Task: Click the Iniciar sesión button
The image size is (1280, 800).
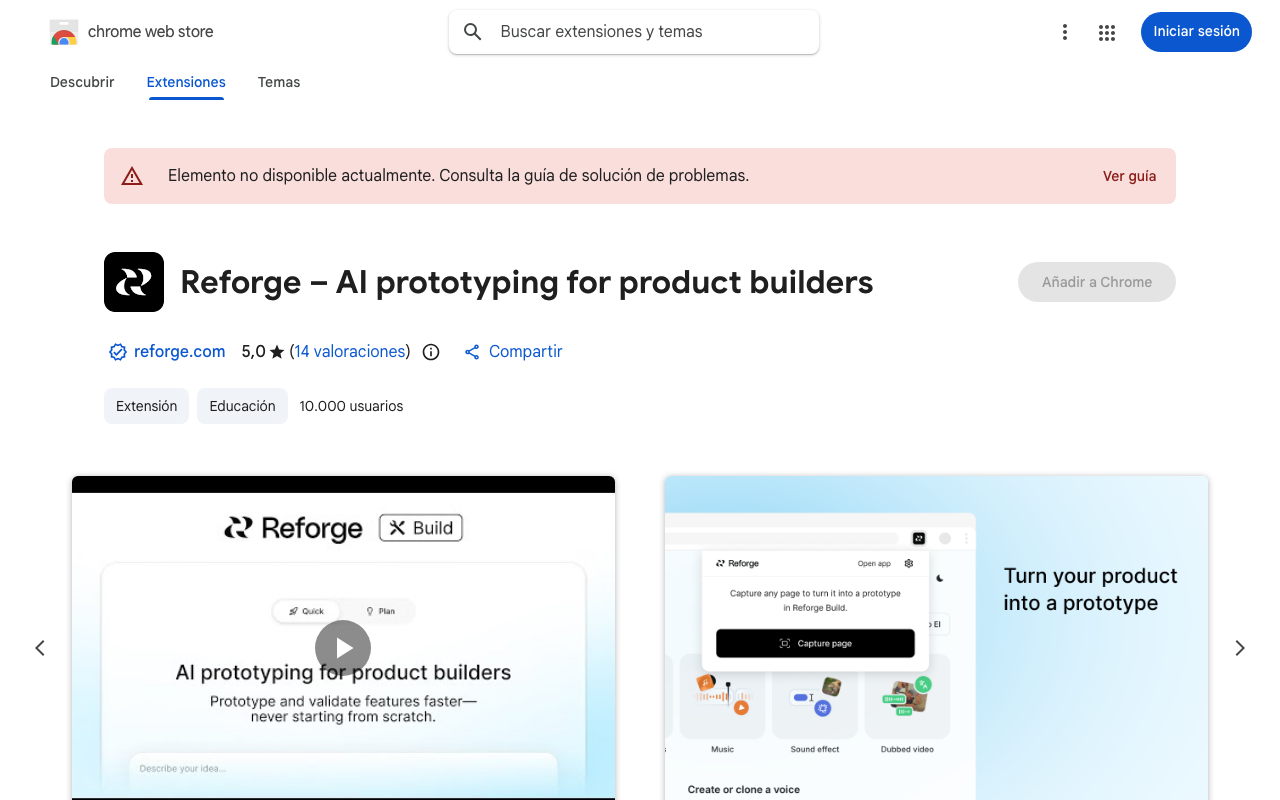Action: tap(1196, 32)
